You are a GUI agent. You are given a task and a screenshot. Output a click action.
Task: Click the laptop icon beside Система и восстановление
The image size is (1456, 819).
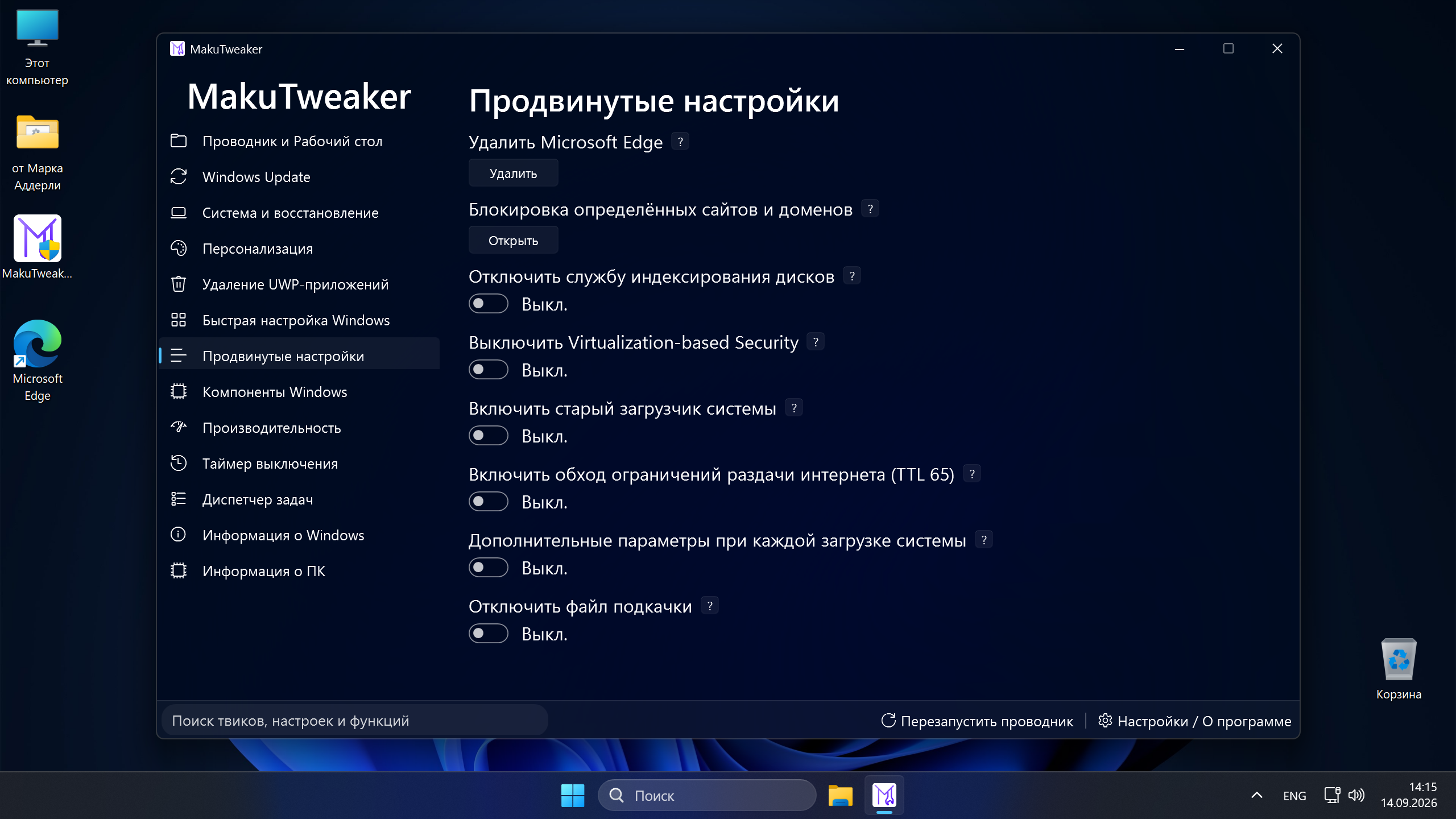[179, 213]
